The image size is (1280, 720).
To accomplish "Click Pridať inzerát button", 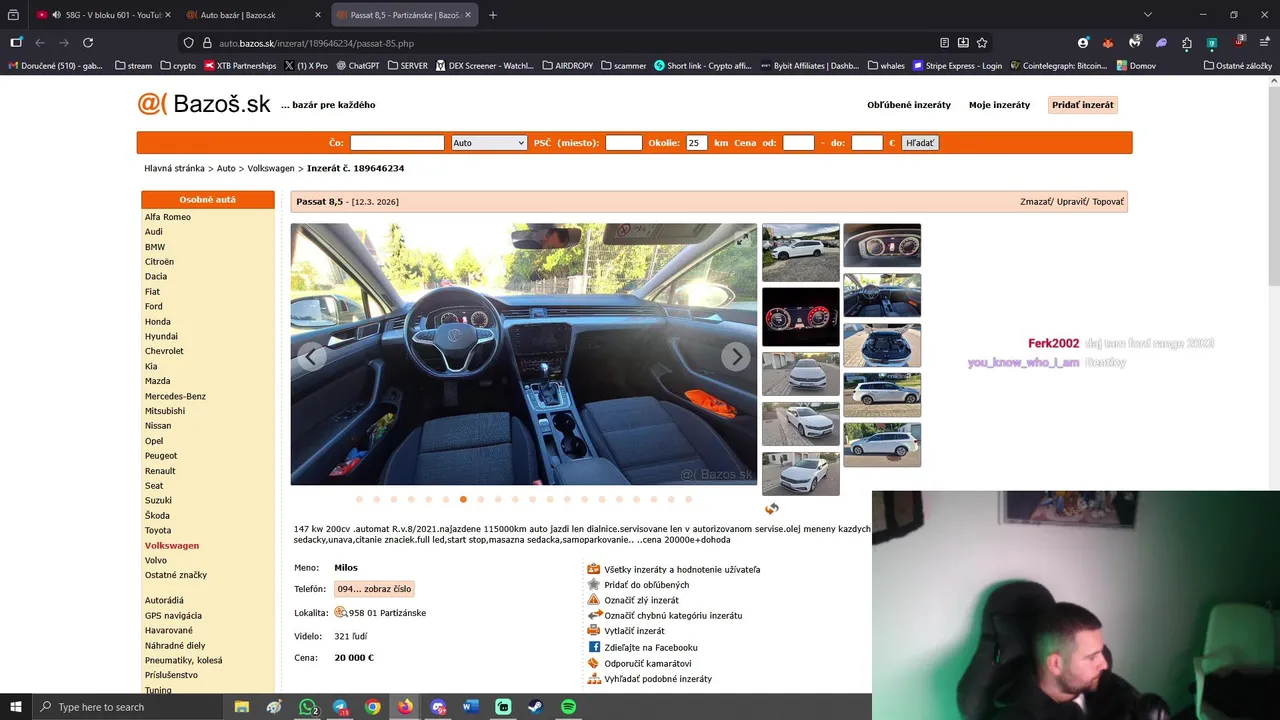I will [1083, 105].
